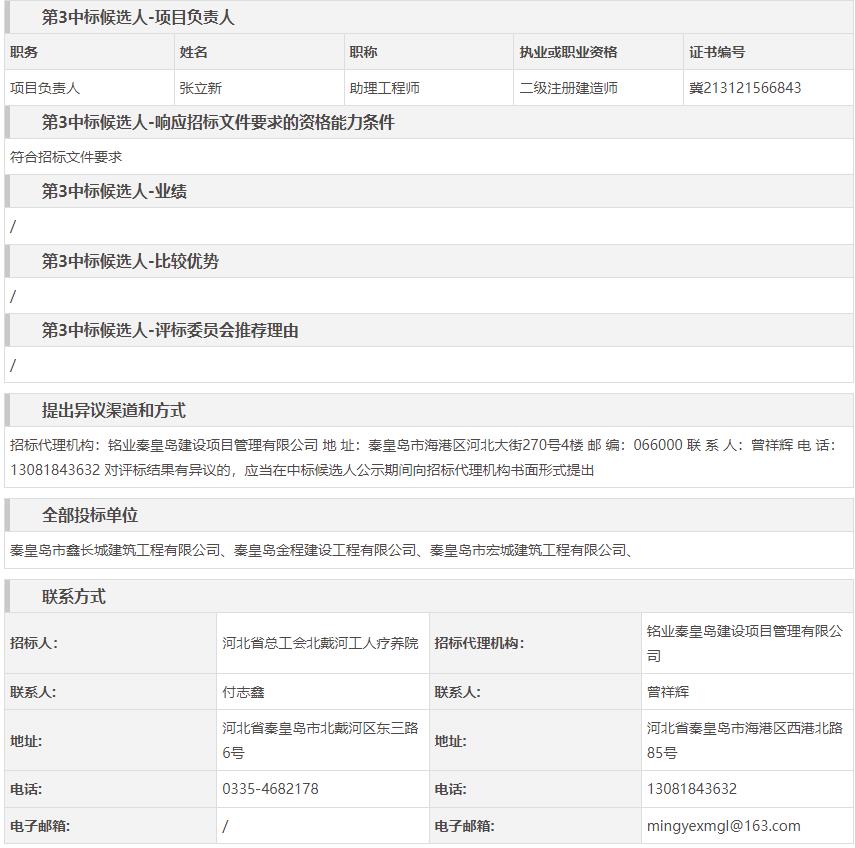
Task: Click the 第3中标候选人-业绩 section header
Action: click(x=114, y=191)
